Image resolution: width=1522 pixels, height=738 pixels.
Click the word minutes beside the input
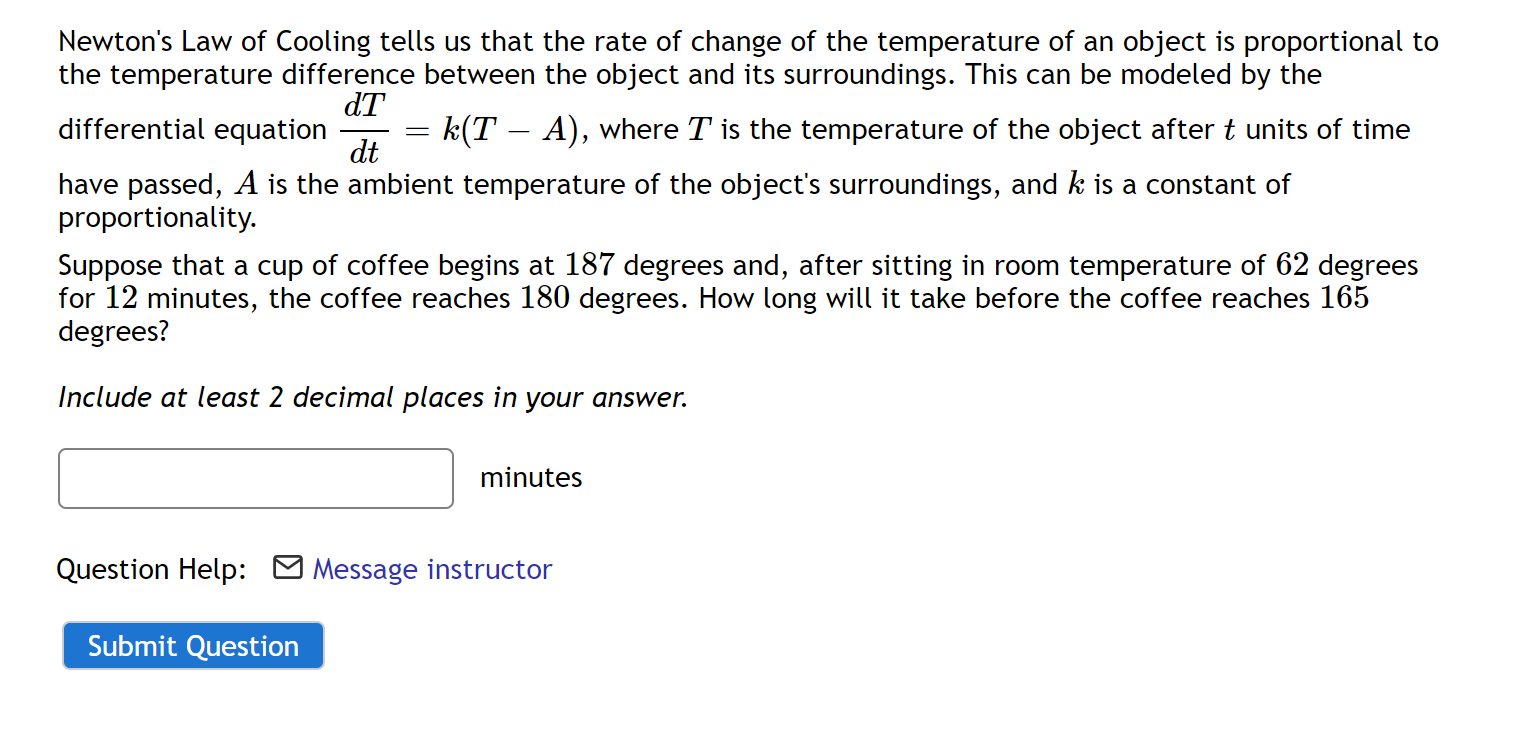coord(531,477)
